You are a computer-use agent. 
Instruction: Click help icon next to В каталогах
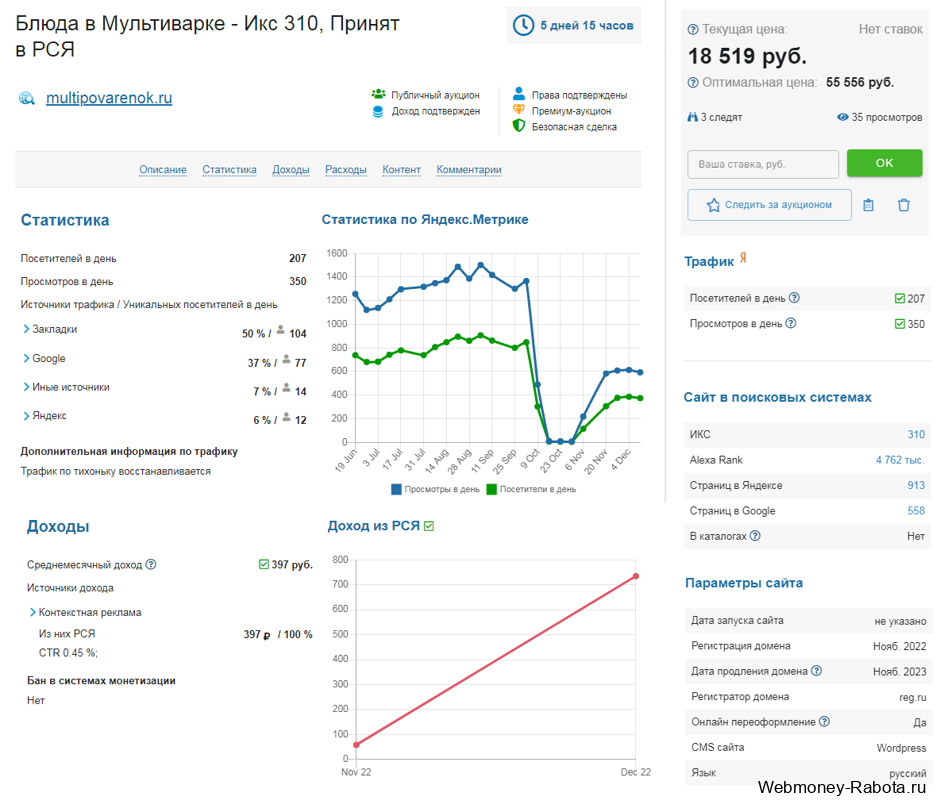(x=755, y=535)
